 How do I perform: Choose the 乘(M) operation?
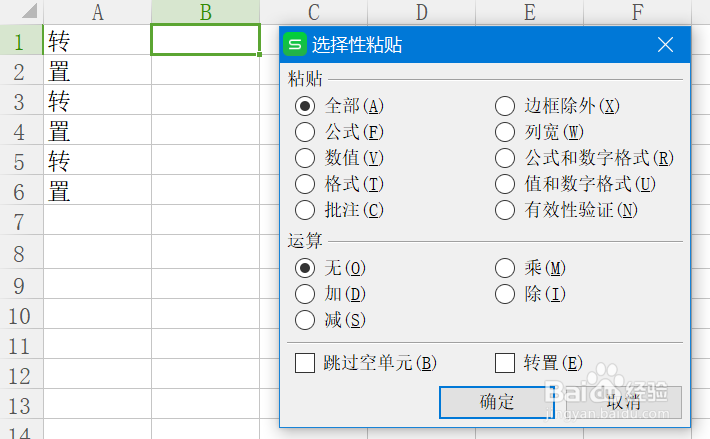[505, 268]
